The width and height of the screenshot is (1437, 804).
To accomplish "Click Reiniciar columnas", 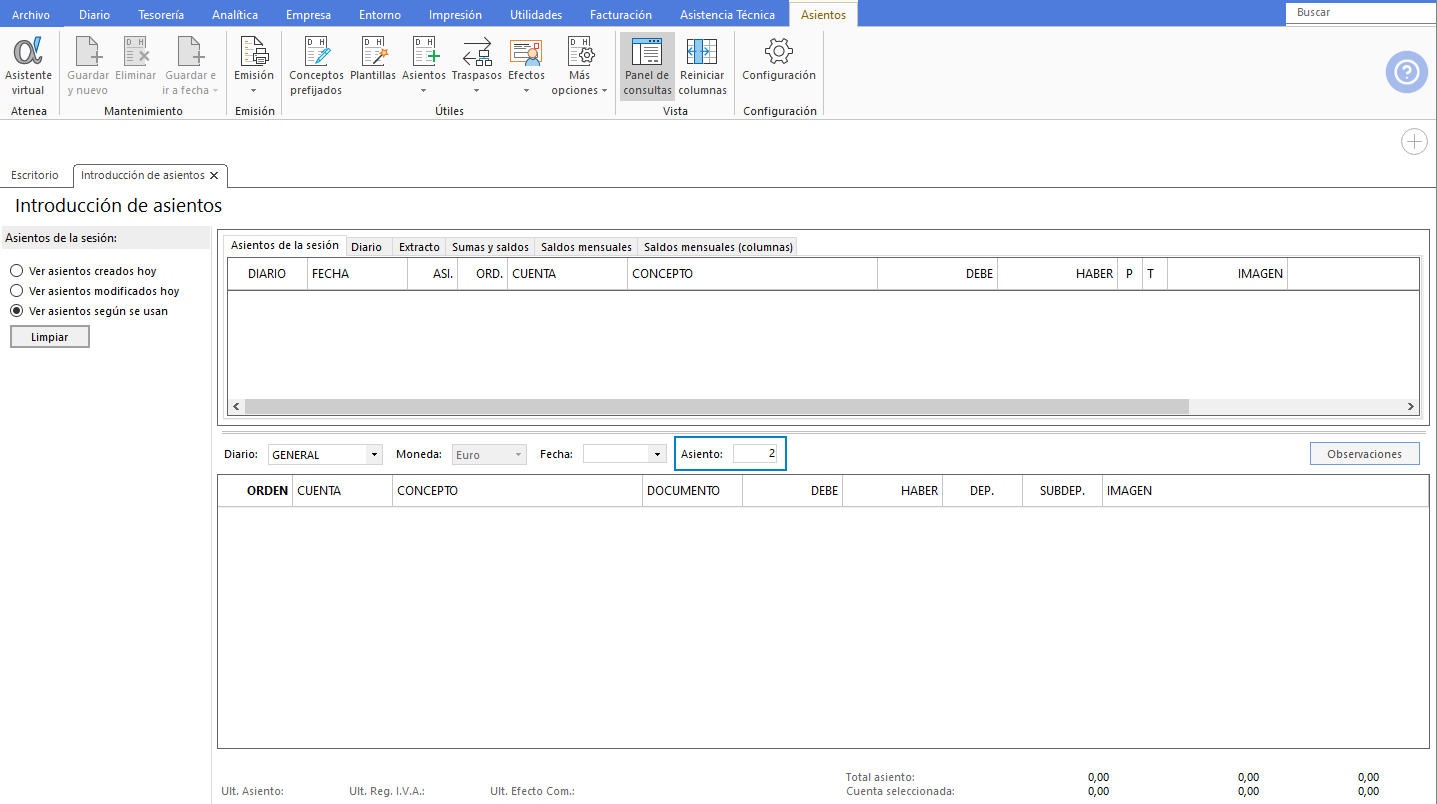I will click(703, 66).
